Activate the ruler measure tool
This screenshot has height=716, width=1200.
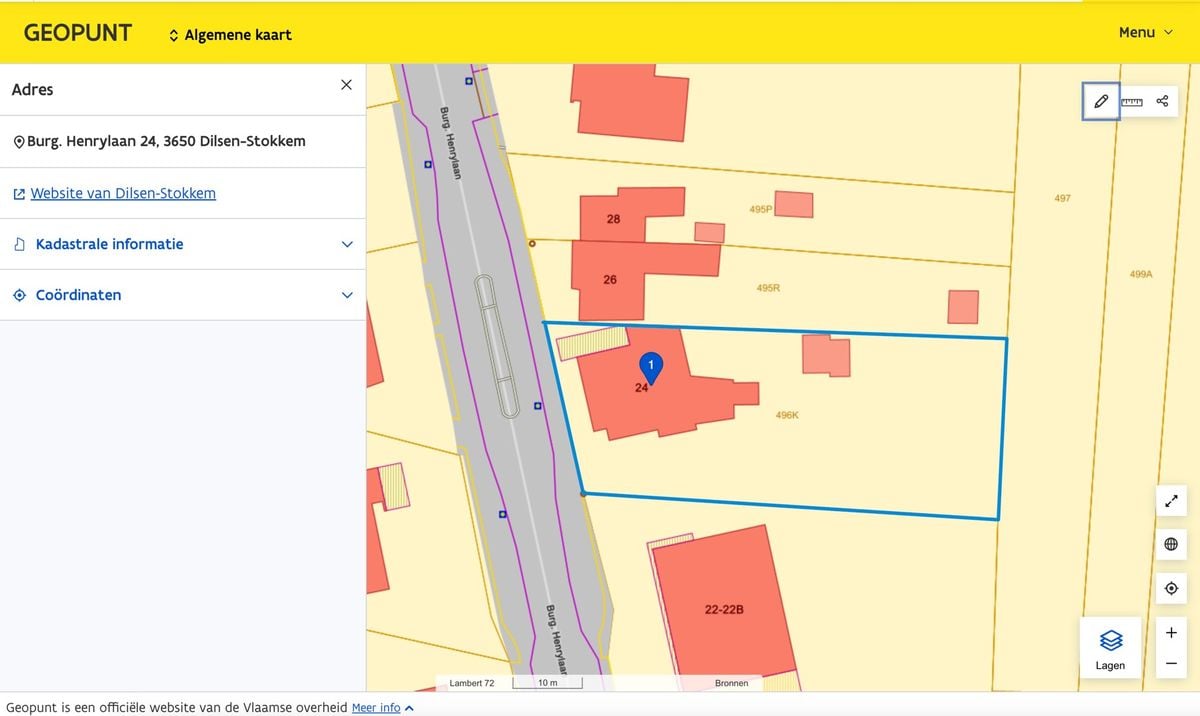(x=1132, y=101)
